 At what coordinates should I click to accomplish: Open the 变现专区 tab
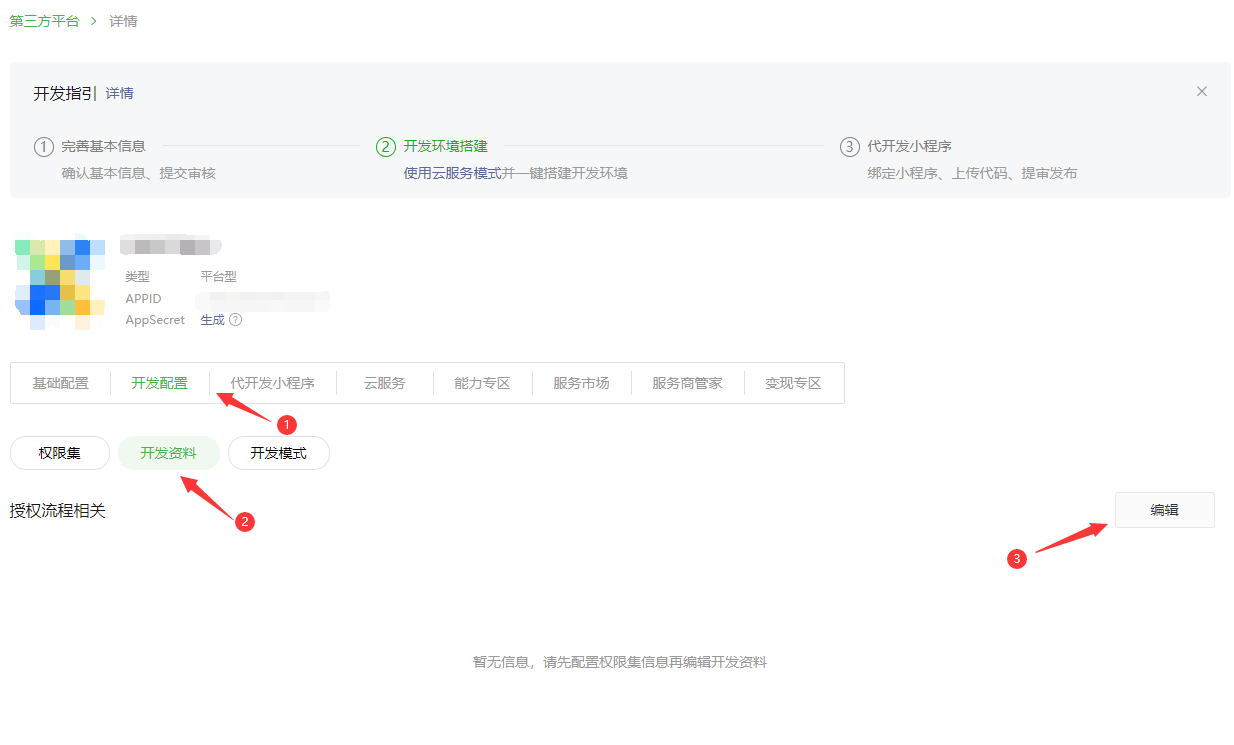coord(793,383)
